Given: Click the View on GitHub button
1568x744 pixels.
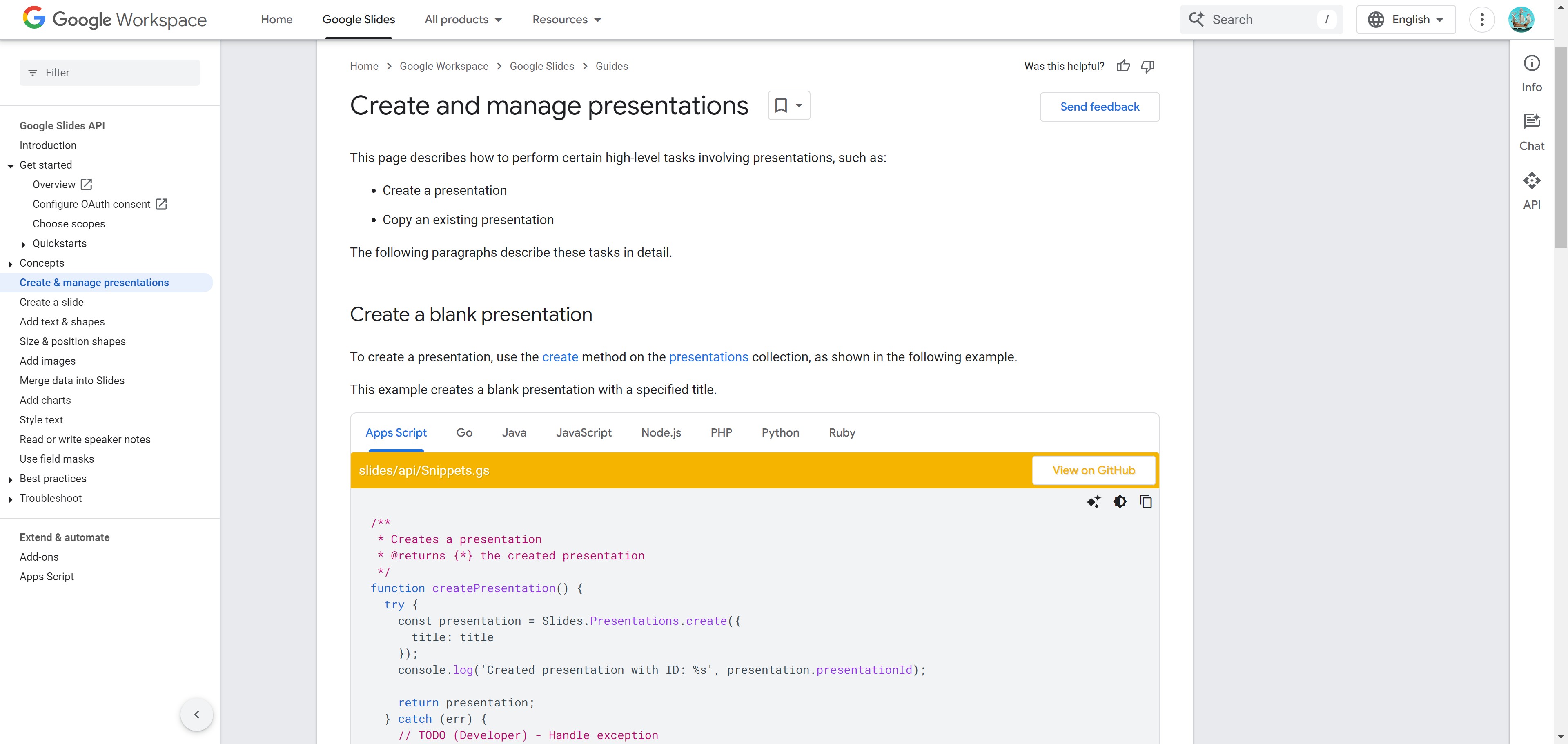Looking at the screenshot, I should pos(1093,470).
